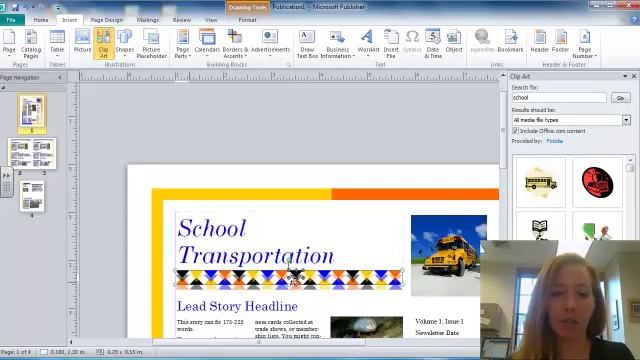Open Catalog Pages tool

[31, 43]
